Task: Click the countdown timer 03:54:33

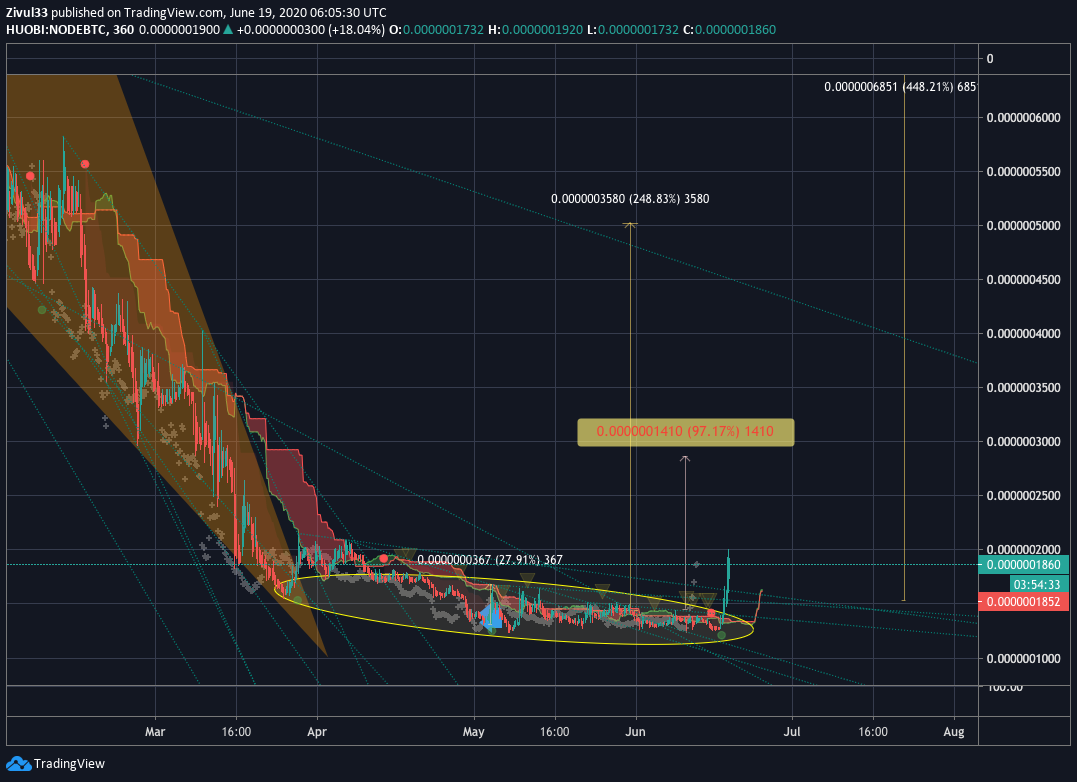Action: pos(1039,584)
